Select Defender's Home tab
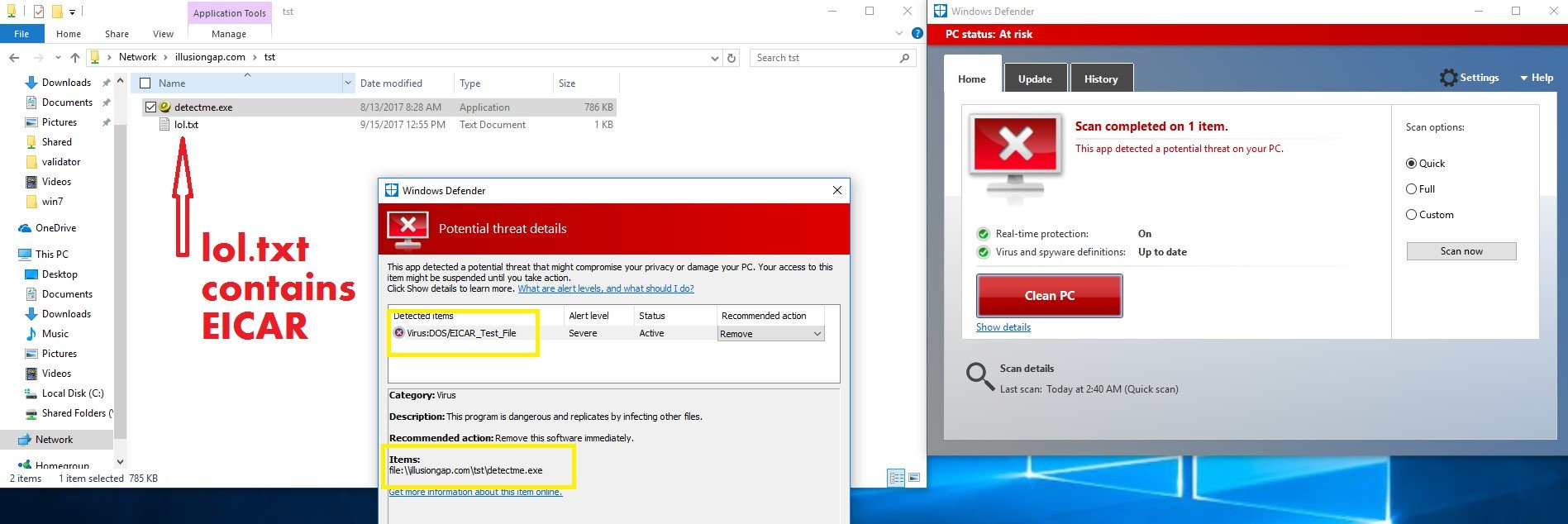Screen dimensions: 1568x524 972,79
